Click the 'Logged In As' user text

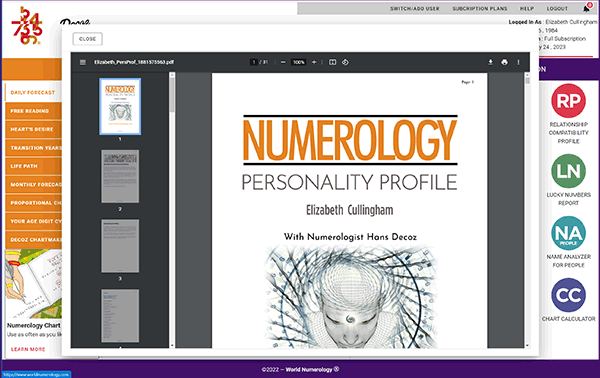click(553, 22)
